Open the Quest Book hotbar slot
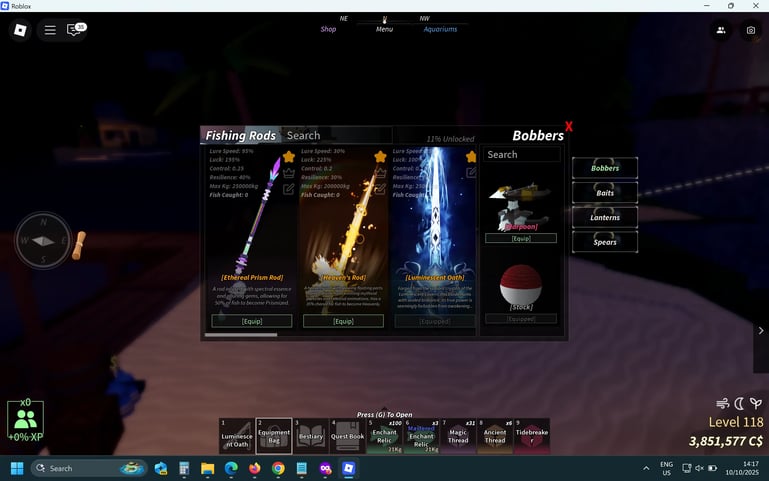Viewport: 769px width, 481px height. [348, 436]
